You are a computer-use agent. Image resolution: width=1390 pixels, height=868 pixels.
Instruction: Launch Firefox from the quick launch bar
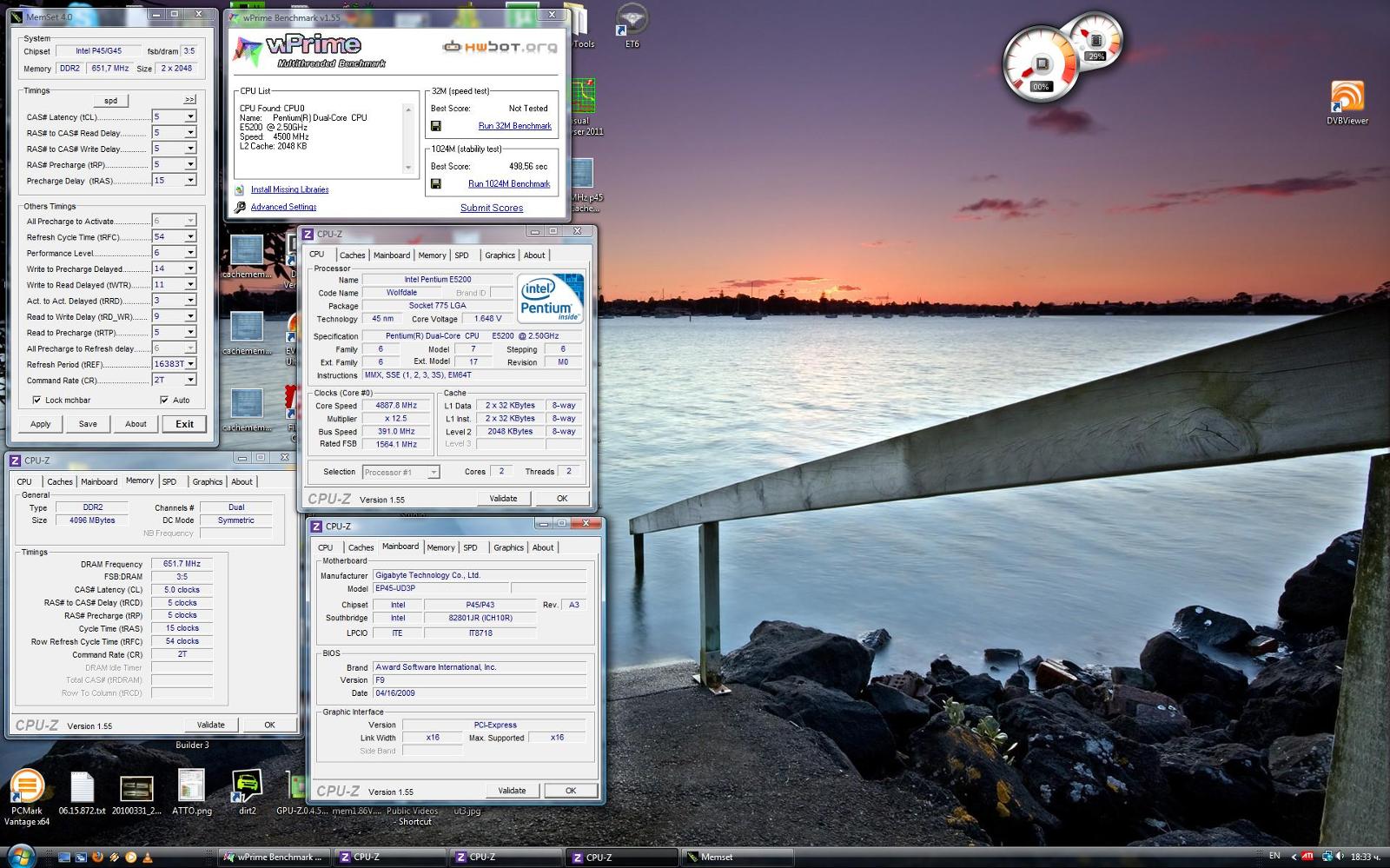[97, 858]
